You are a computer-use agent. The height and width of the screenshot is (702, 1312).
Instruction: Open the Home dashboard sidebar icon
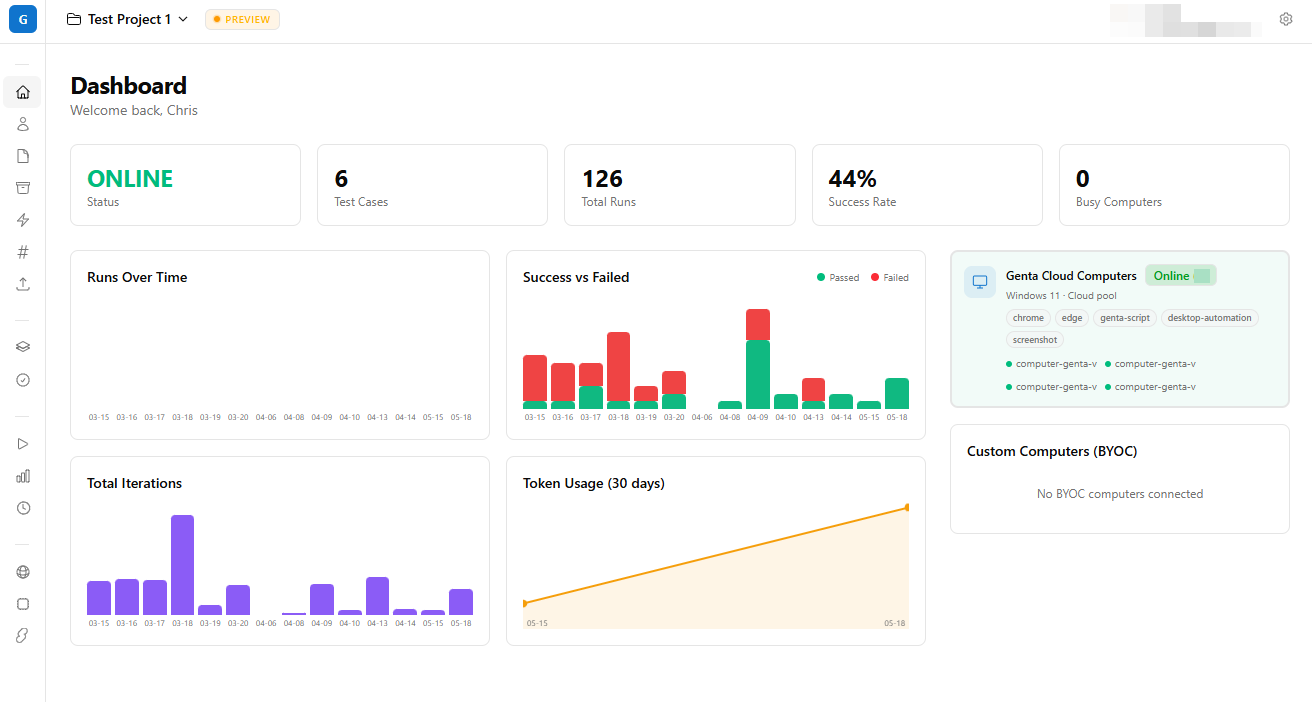tap(23, 92)
